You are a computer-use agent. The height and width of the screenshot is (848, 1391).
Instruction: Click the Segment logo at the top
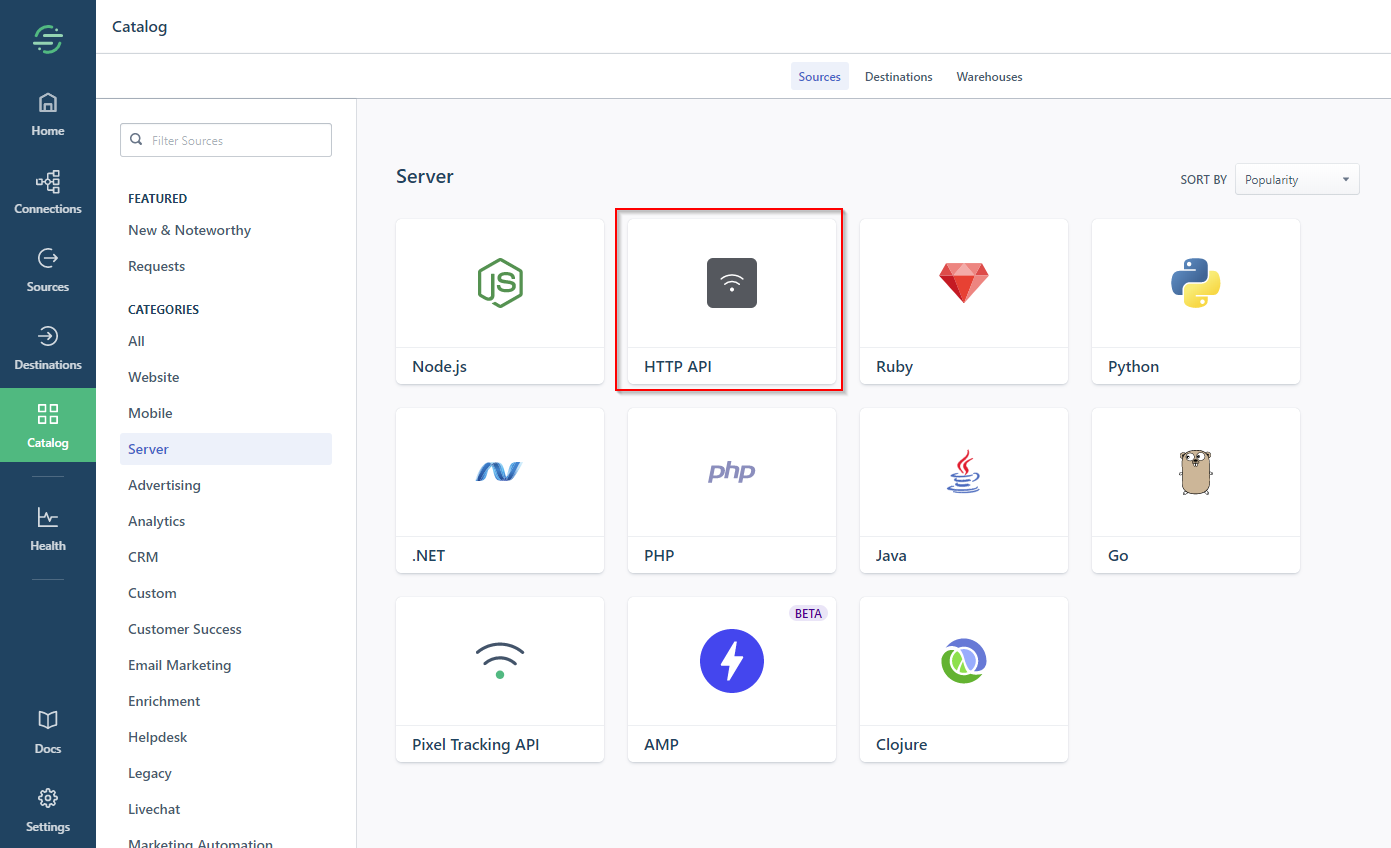click(x=47, y=39)
